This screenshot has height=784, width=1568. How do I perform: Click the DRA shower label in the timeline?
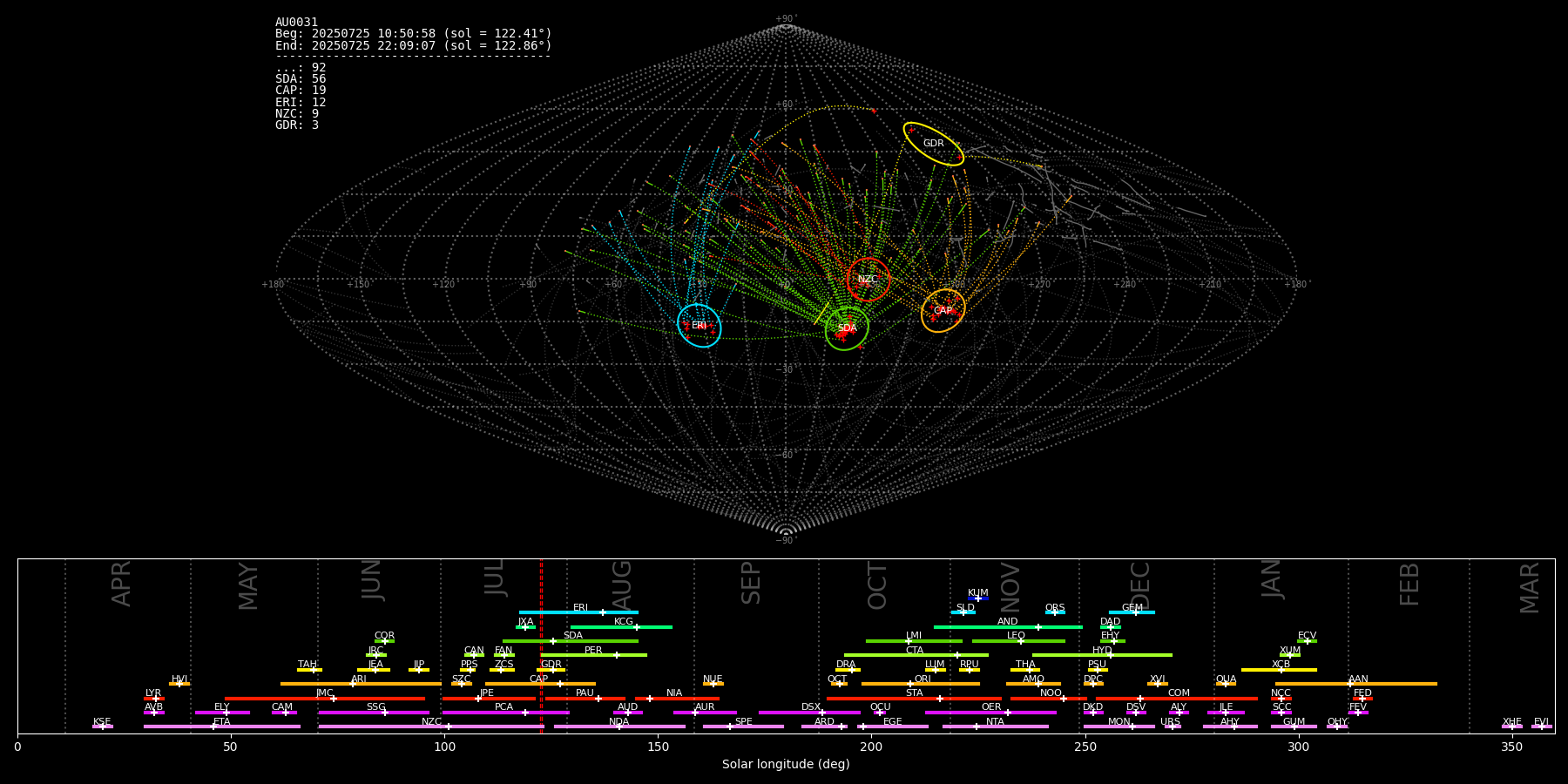[846, 664]
